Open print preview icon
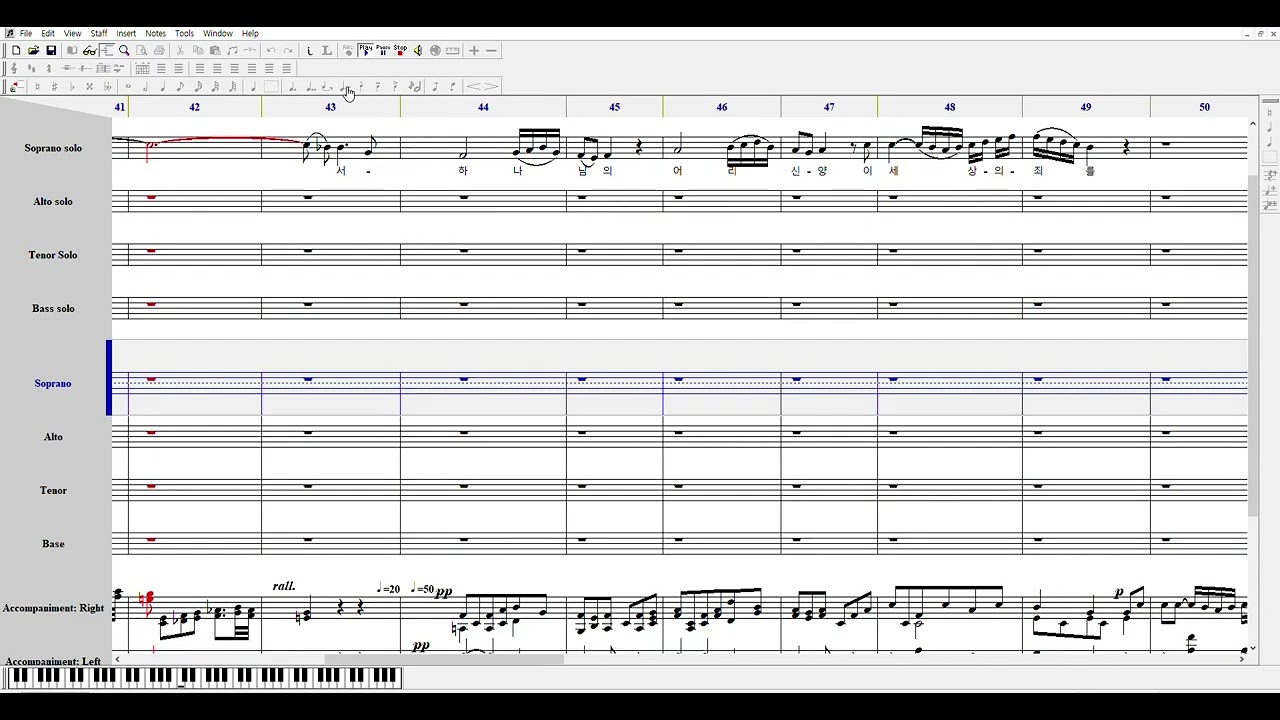The image size is (1280, 720). tap(141, 50)
